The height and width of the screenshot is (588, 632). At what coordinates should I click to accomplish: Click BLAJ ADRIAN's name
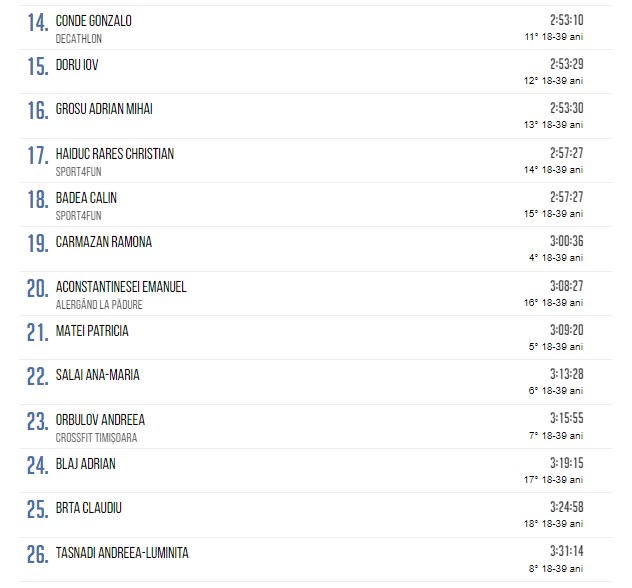pyautogui.click(x=86, y=464)
